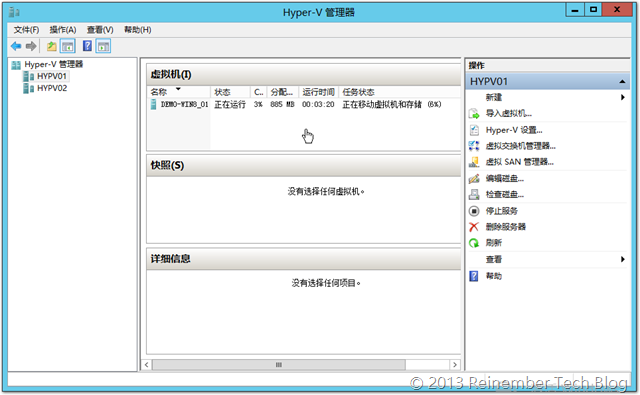Open the 帮助(H) menu
Viewport: 640px width, 395px height.
(138, 30)
